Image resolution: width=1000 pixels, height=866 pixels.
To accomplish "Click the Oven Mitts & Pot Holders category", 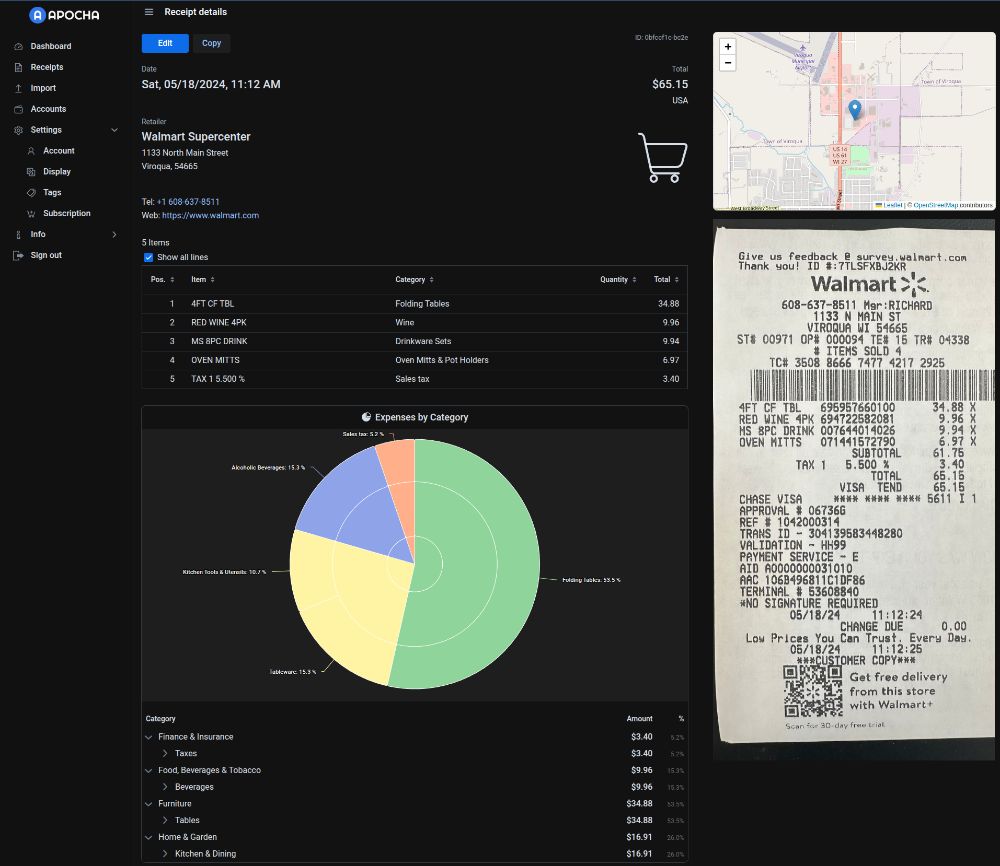I will click(x=441, y=360).
